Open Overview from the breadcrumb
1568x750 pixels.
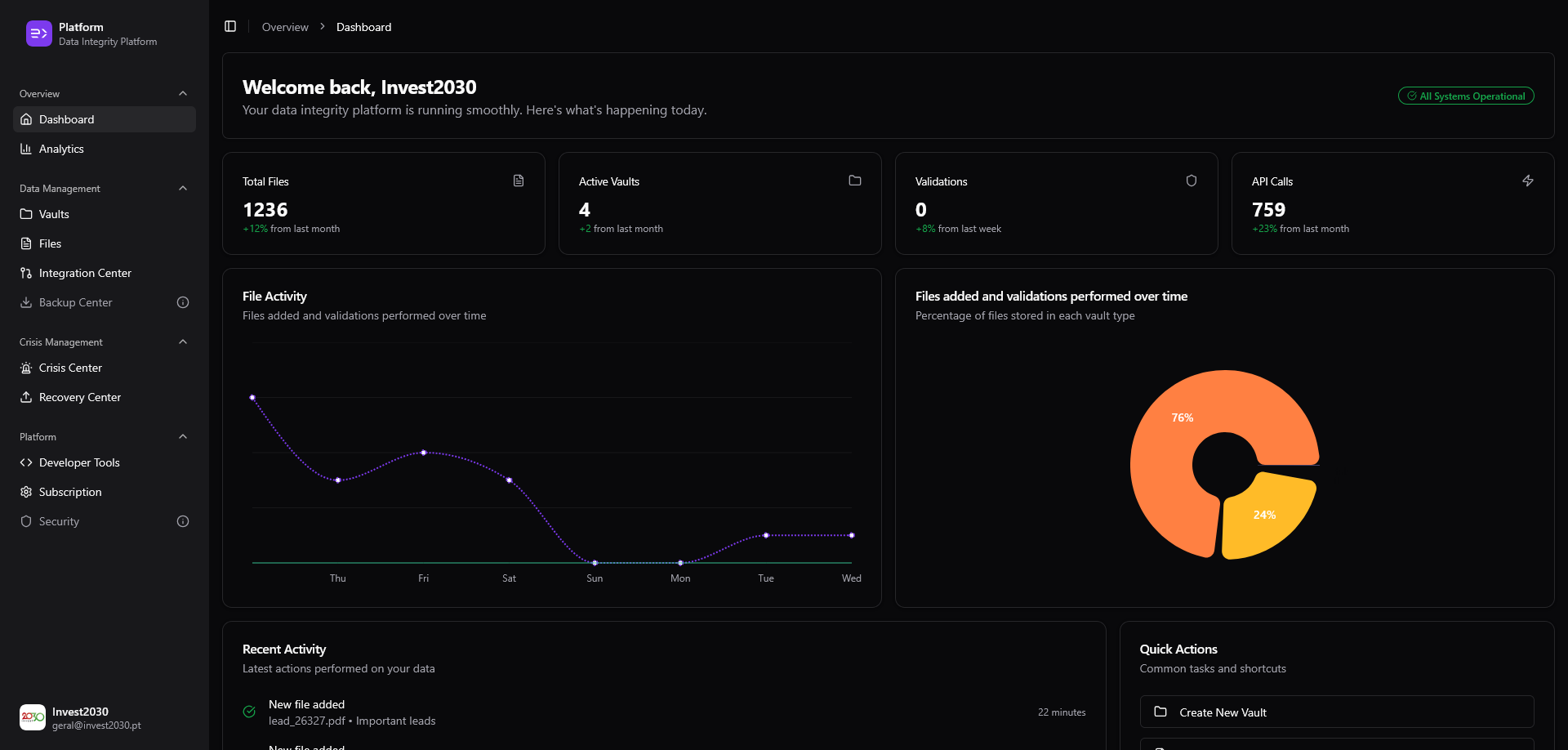click(284, 26)
